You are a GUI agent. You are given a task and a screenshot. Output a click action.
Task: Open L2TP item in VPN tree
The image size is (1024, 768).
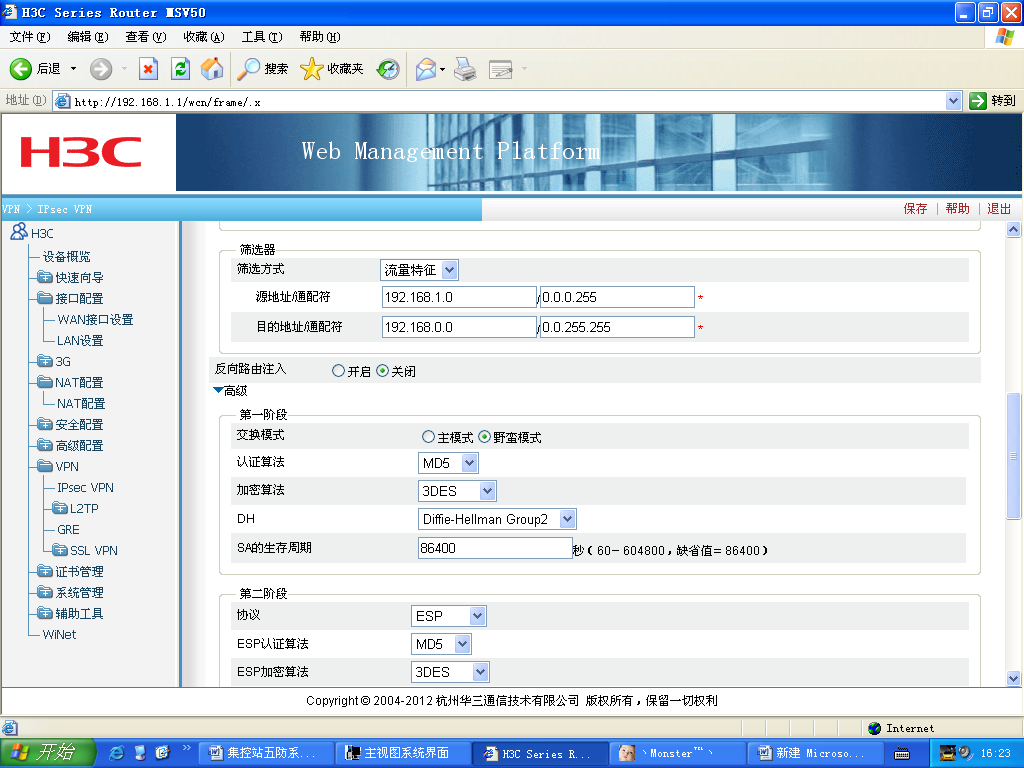tap(84, 509)
